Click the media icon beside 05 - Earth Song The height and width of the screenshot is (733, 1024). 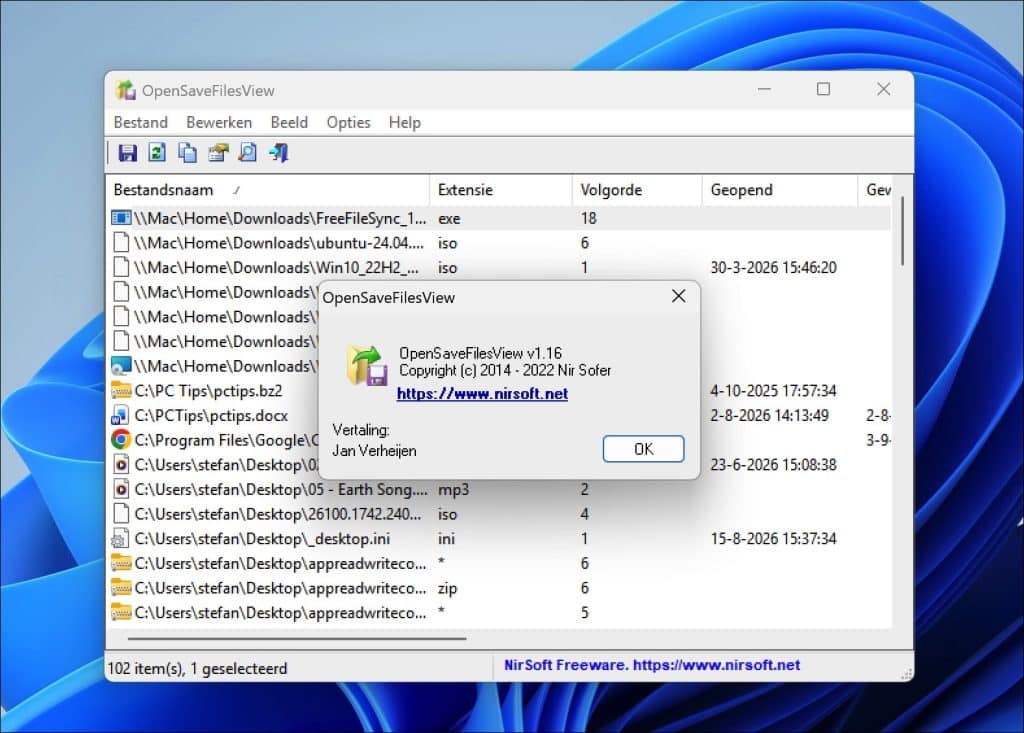tap(121, 489)
